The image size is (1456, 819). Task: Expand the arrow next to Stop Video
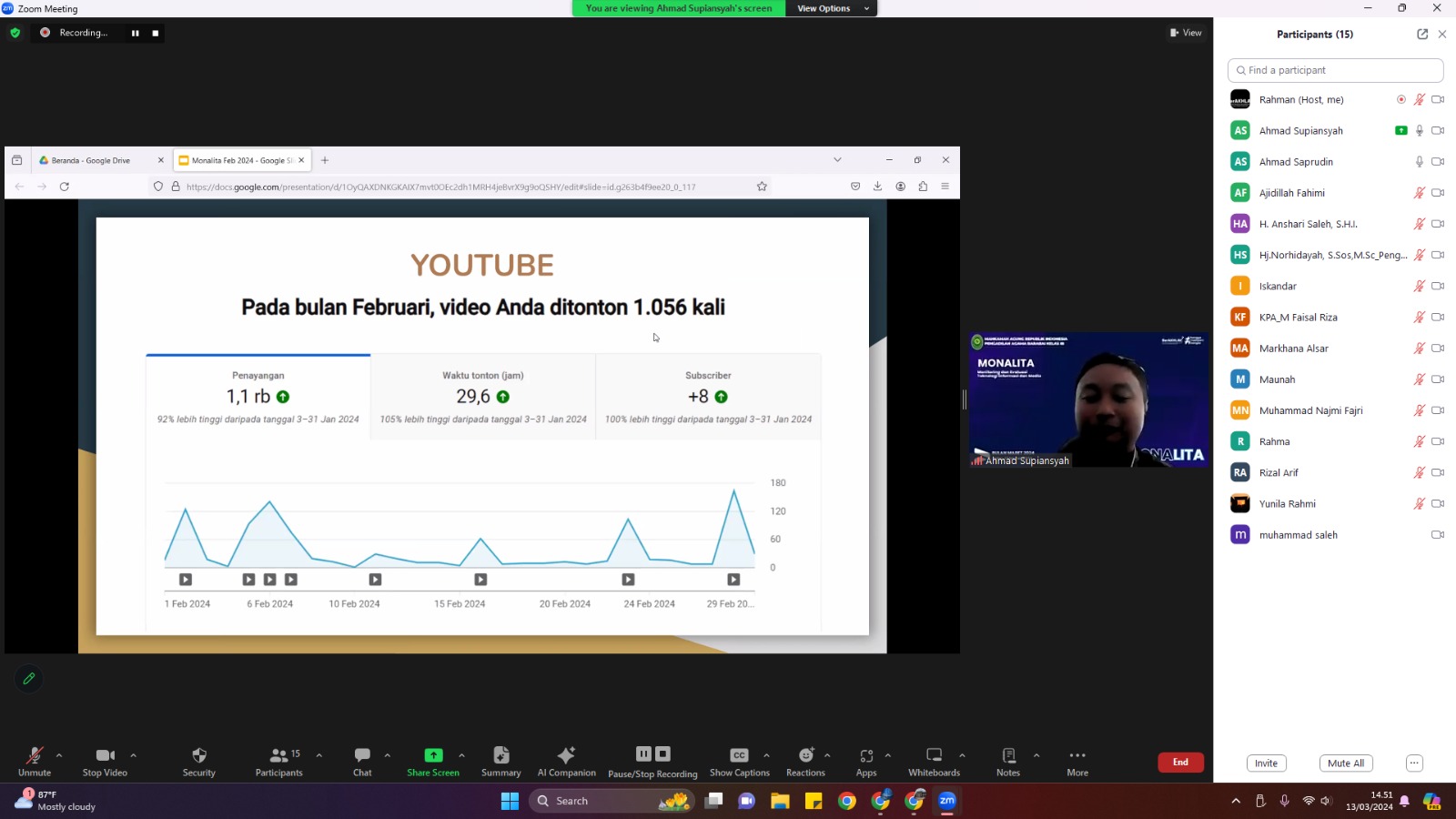click(134, 755)
